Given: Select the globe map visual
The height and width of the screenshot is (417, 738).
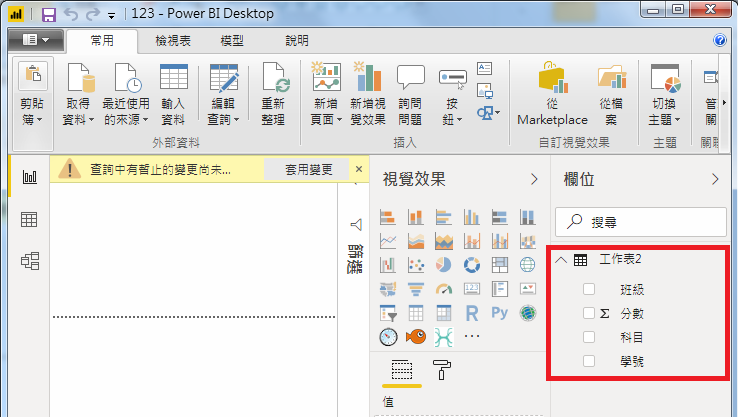Looking at the screenshot, I should (528, 265).
